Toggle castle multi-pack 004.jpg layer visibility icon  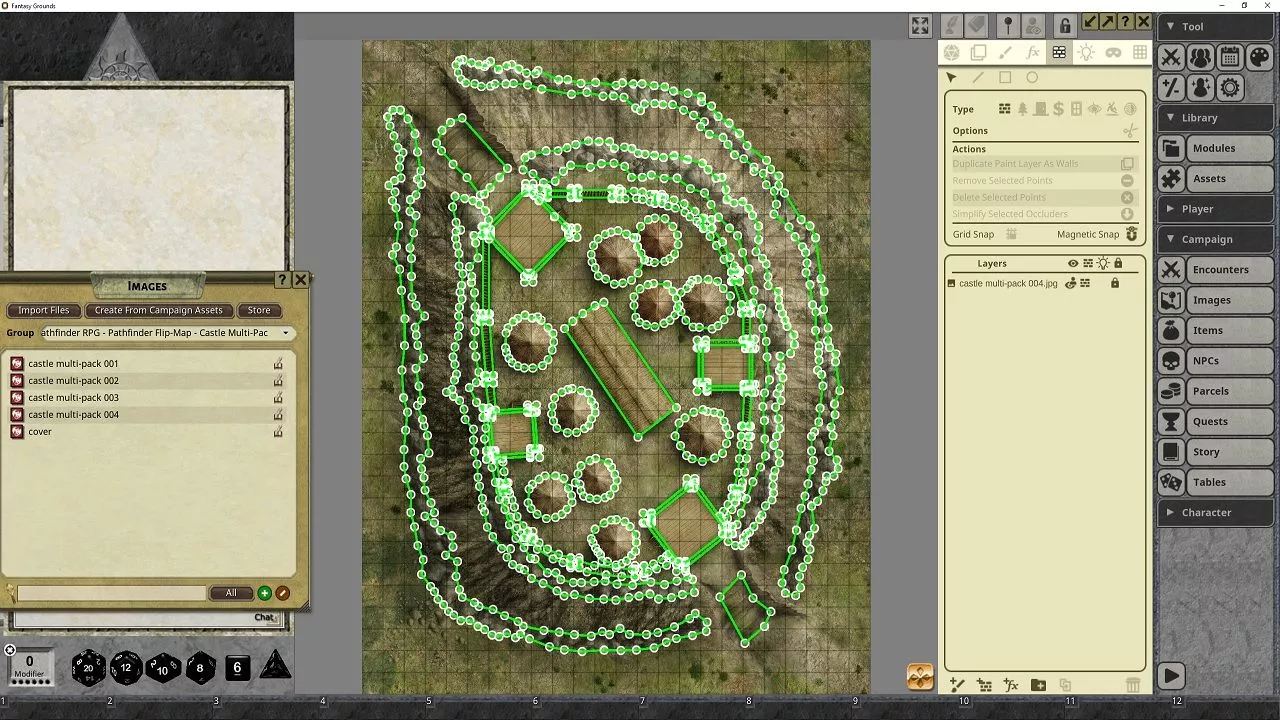[1071, 284]
